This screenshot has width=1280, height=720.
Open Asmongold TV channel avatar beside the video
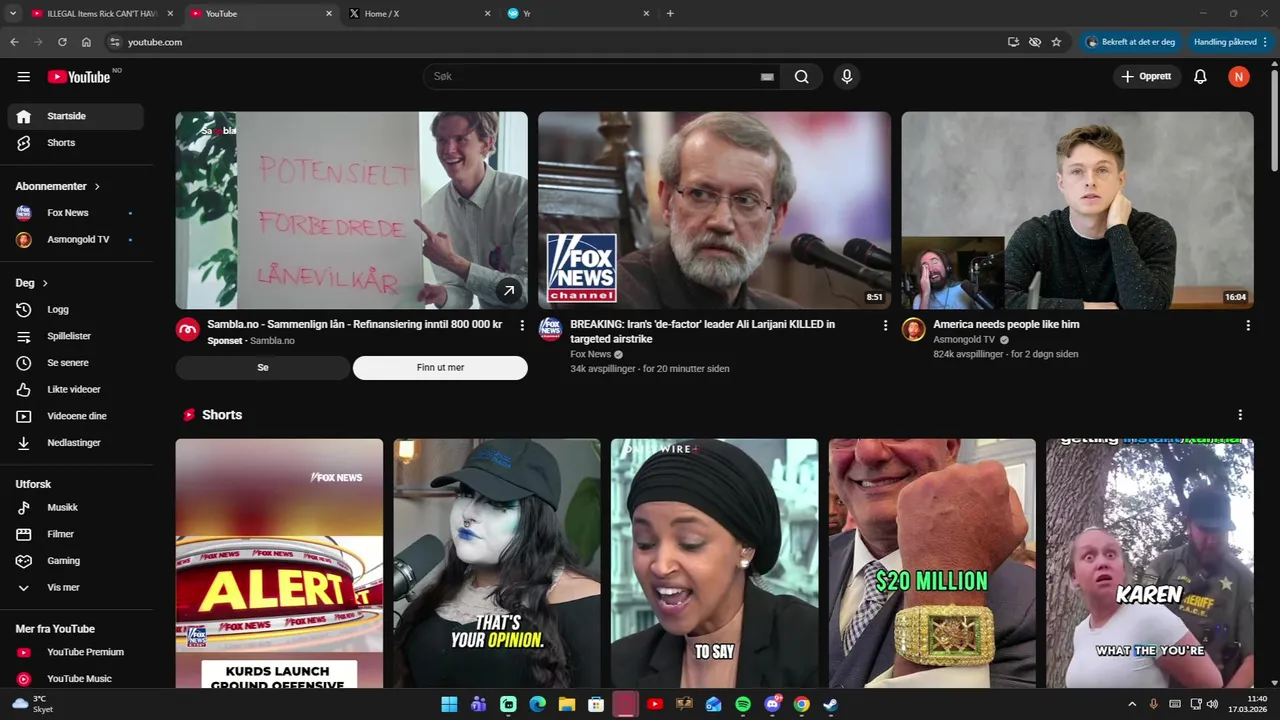913,329
